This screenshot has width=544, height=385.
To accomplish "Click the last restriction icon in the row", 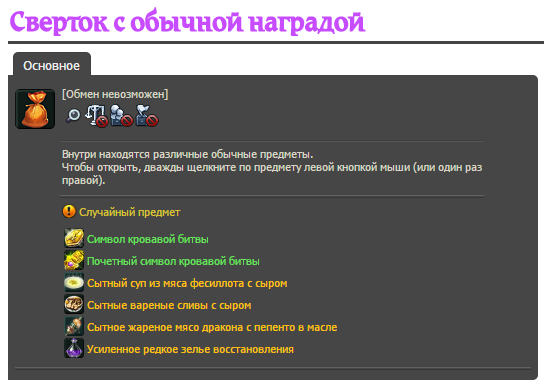I will click(x=147, y=116).
